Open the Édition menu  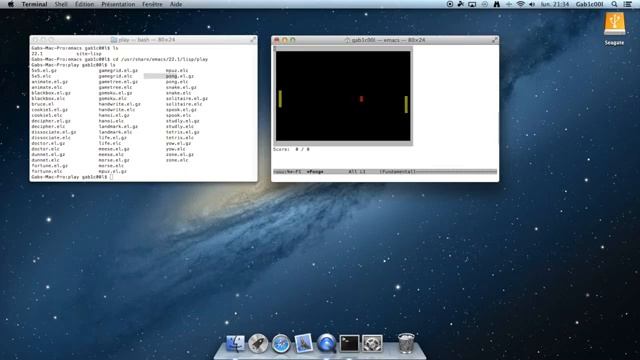[x=84, y=4]
